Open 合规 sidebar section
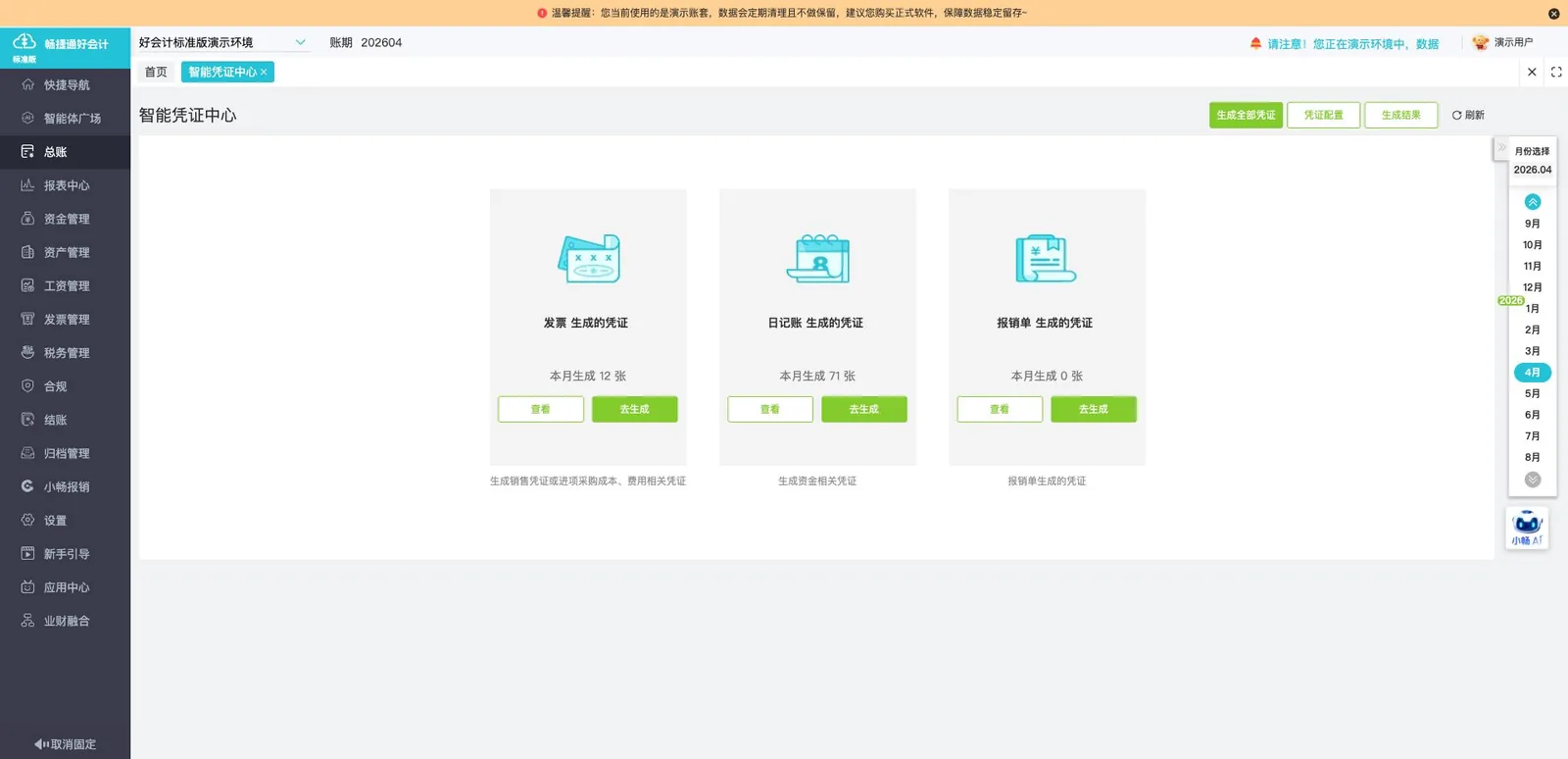 [x=65, y=386]
